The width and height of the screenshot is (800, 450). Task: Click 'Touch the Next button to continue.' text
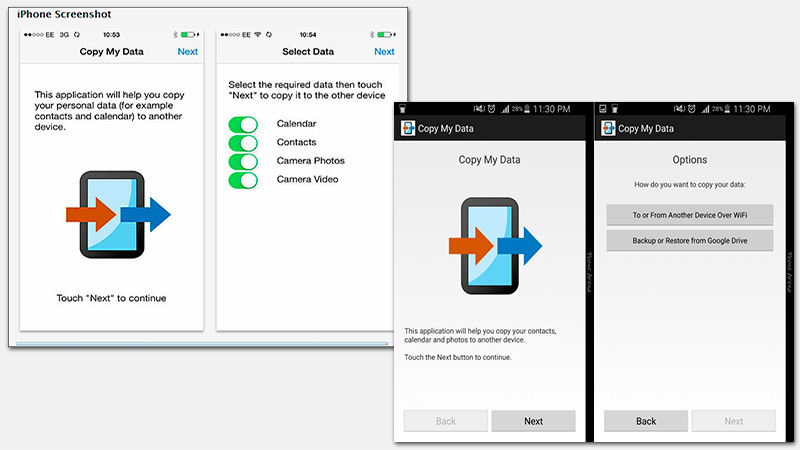click(x=458, y=357)
